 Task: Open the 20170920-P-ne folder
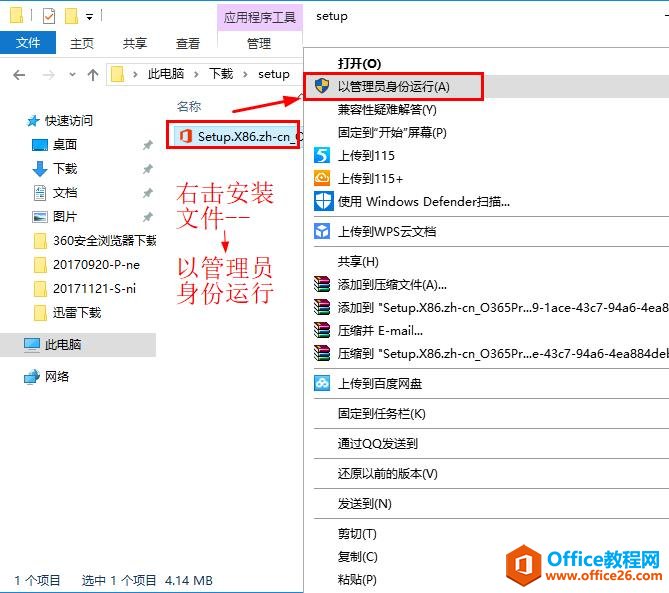[96, 265]
